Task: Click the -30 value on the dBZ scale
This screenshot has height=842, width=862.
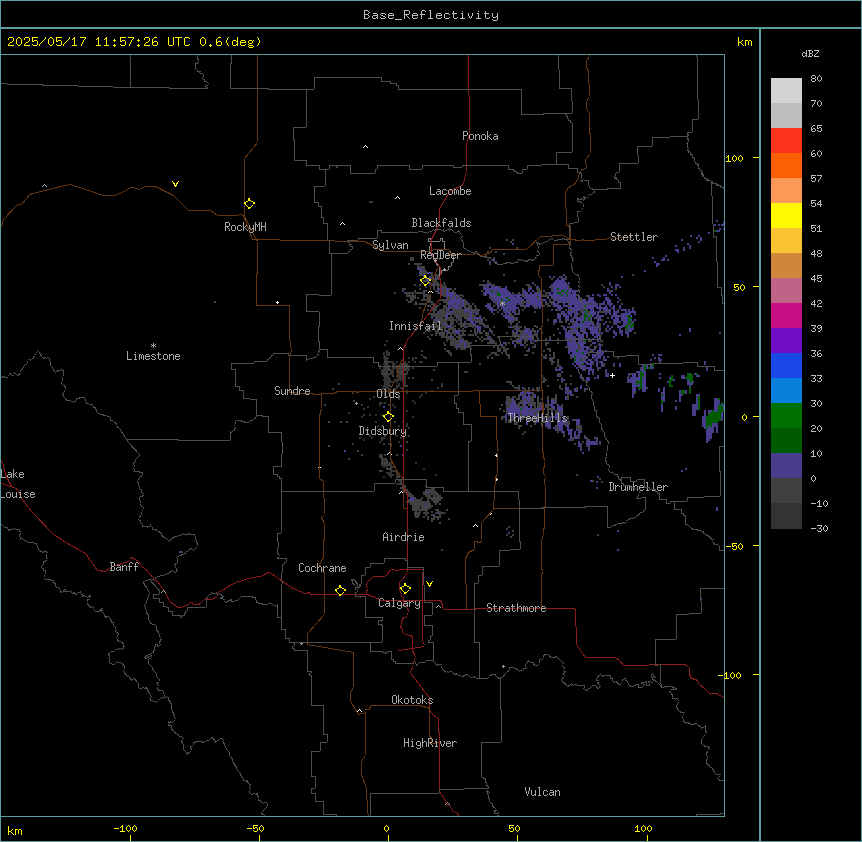Action: pos(819,528)
